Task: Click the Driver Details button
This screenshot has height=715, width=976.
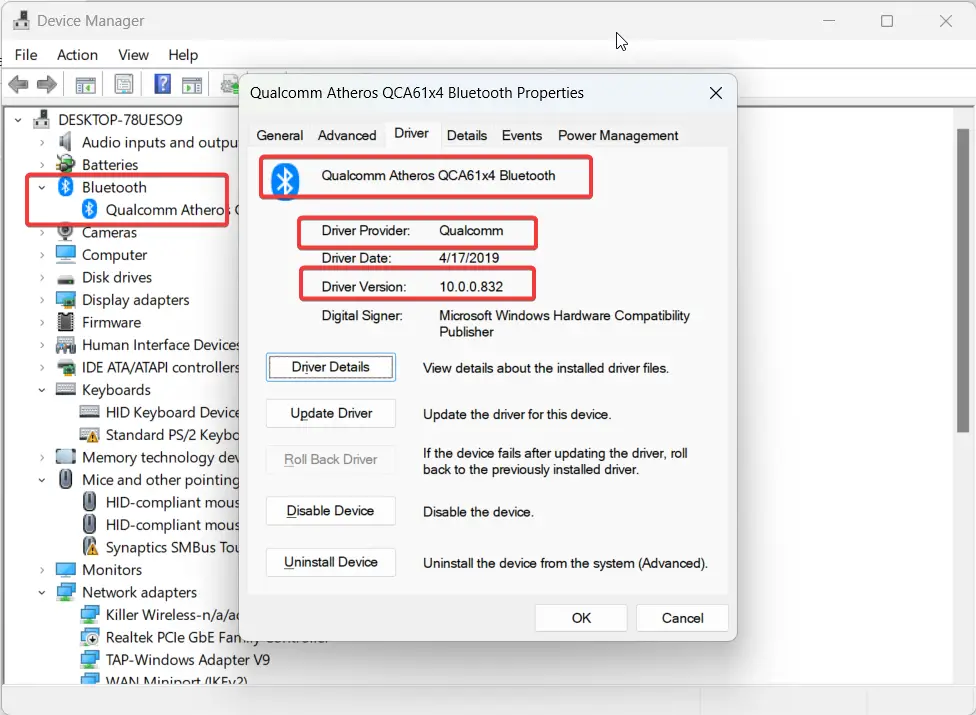Action: pyautogui.click(x=331, y=367)
